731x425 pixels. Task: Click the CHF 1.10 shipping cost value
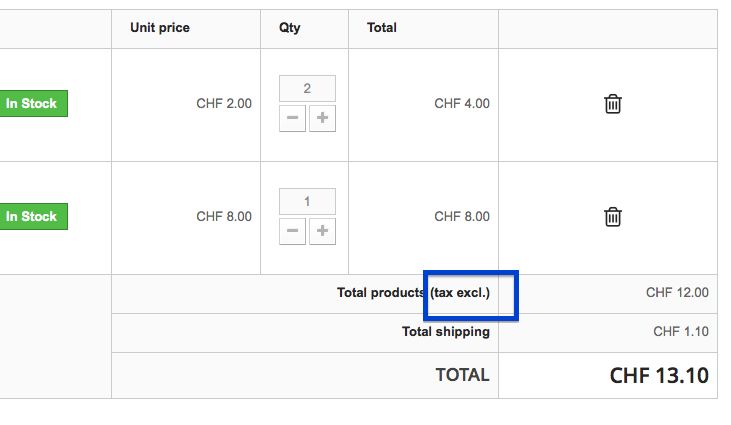tap(681, 332)
